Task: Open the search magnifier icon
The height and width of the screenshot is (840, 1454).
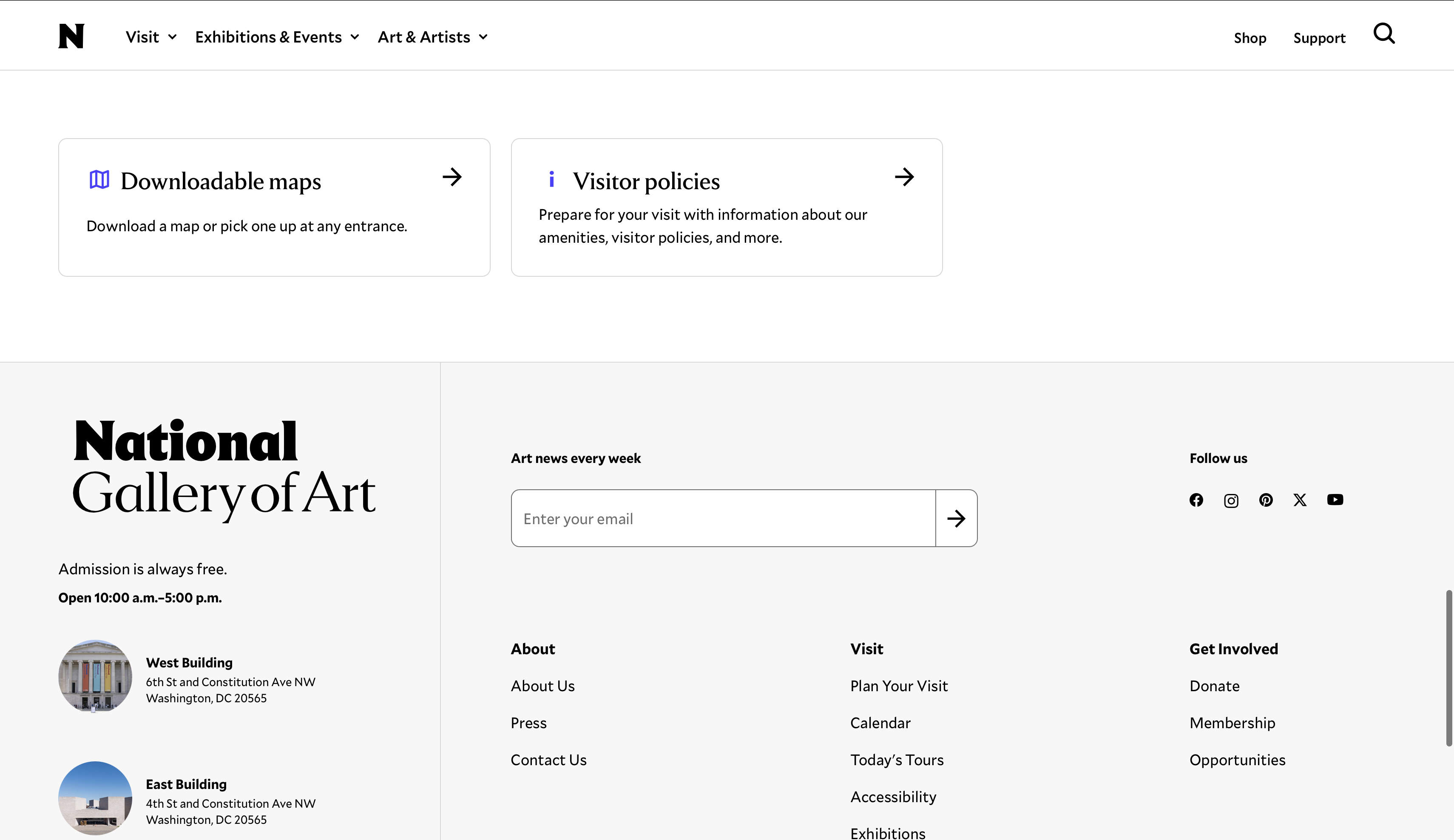Action: coord(1383,34)
